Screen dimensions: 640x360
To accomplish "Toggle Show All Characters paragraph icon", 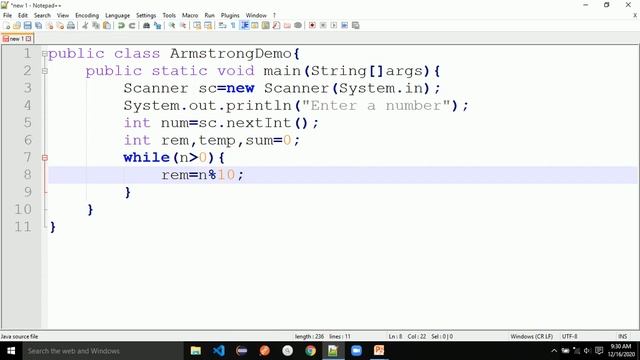I will pyautogui.click(x=233, y=25).
